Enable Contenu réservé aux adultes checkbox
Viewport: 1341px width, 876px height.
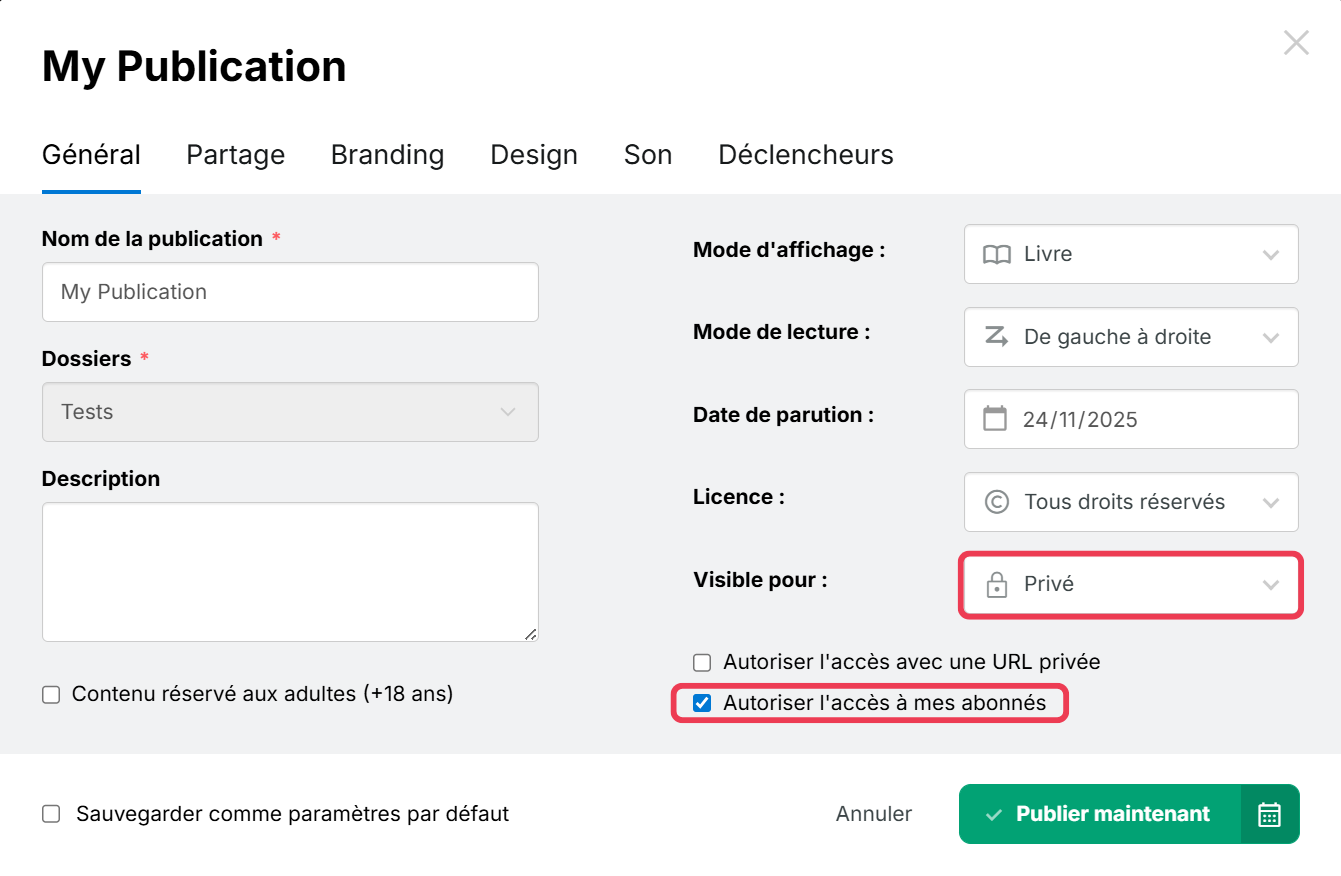tap(51, 694)
